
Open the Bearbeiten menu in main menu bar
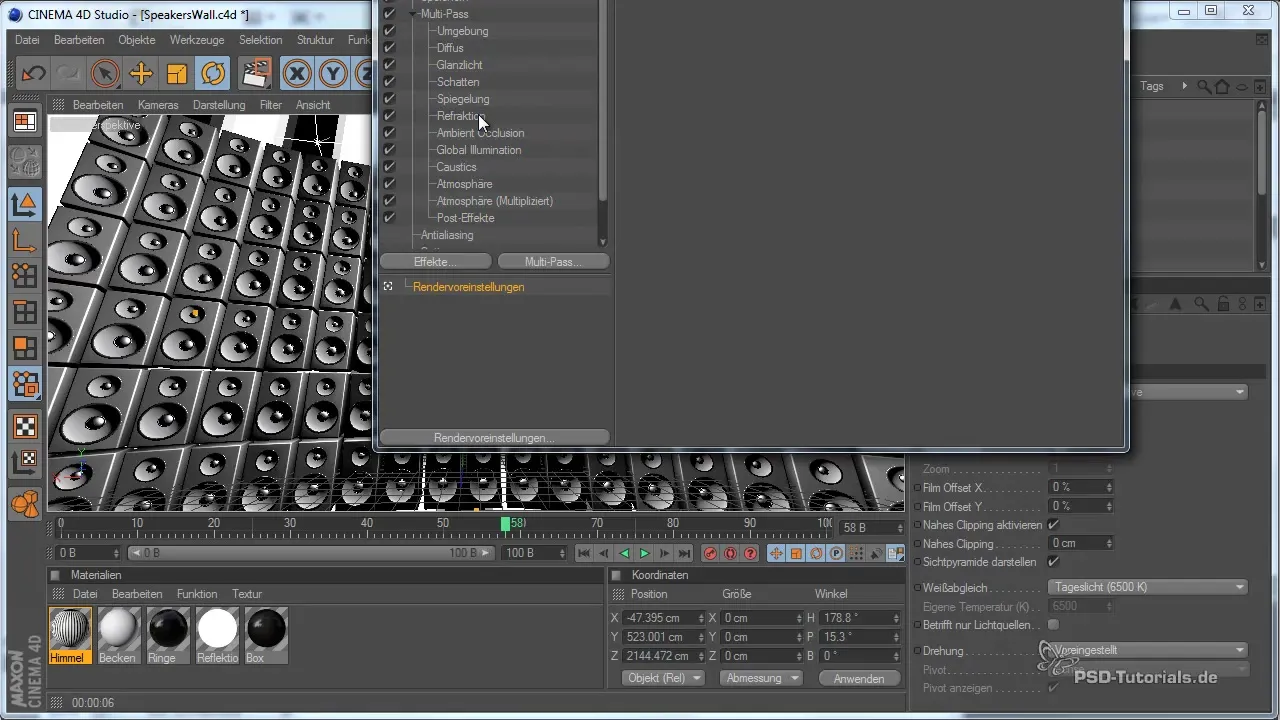79,40
